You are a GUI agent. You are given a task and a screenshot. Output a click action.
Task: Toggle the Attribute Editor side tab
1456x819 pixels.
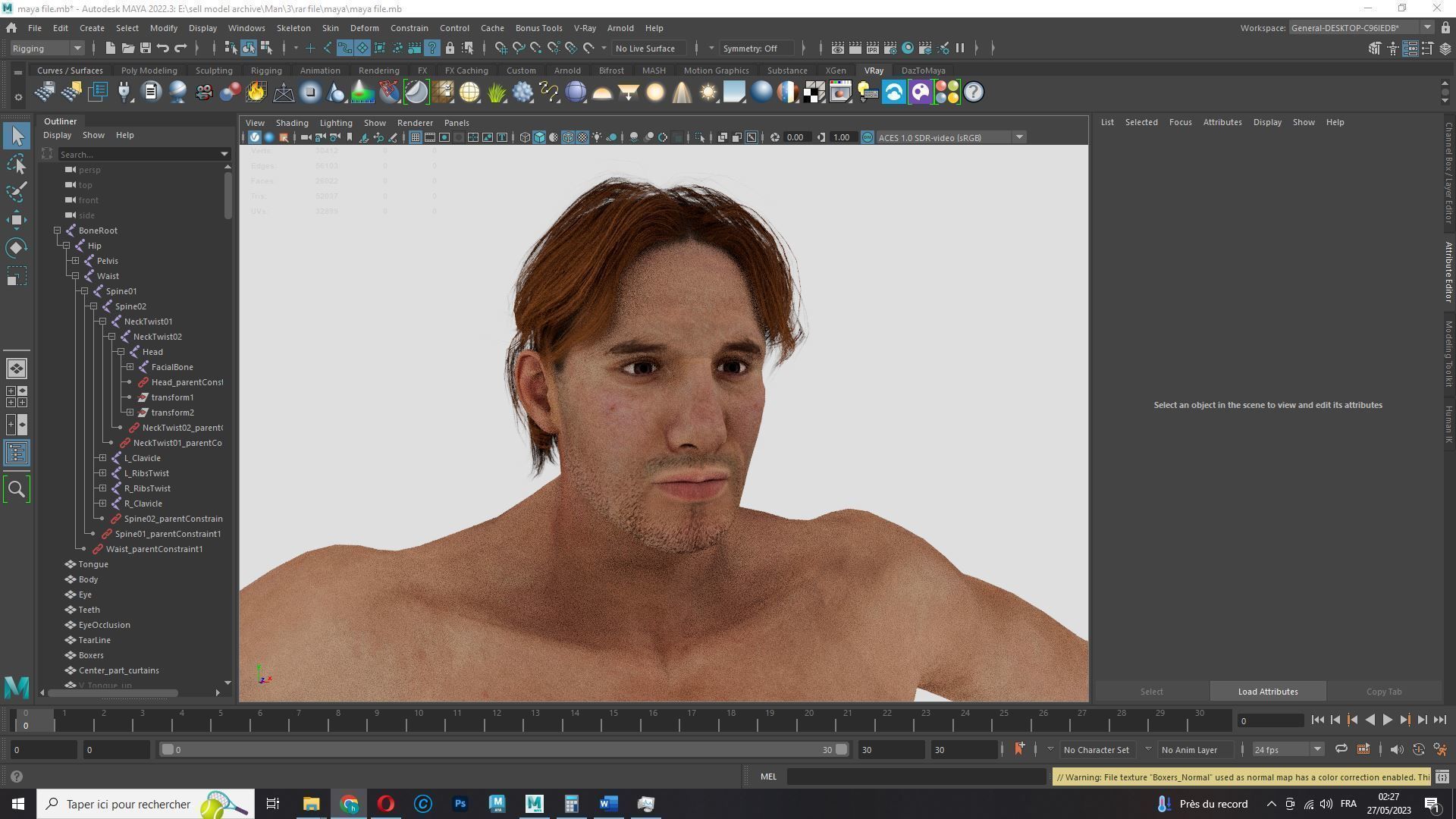click(x=1448, y=272)
